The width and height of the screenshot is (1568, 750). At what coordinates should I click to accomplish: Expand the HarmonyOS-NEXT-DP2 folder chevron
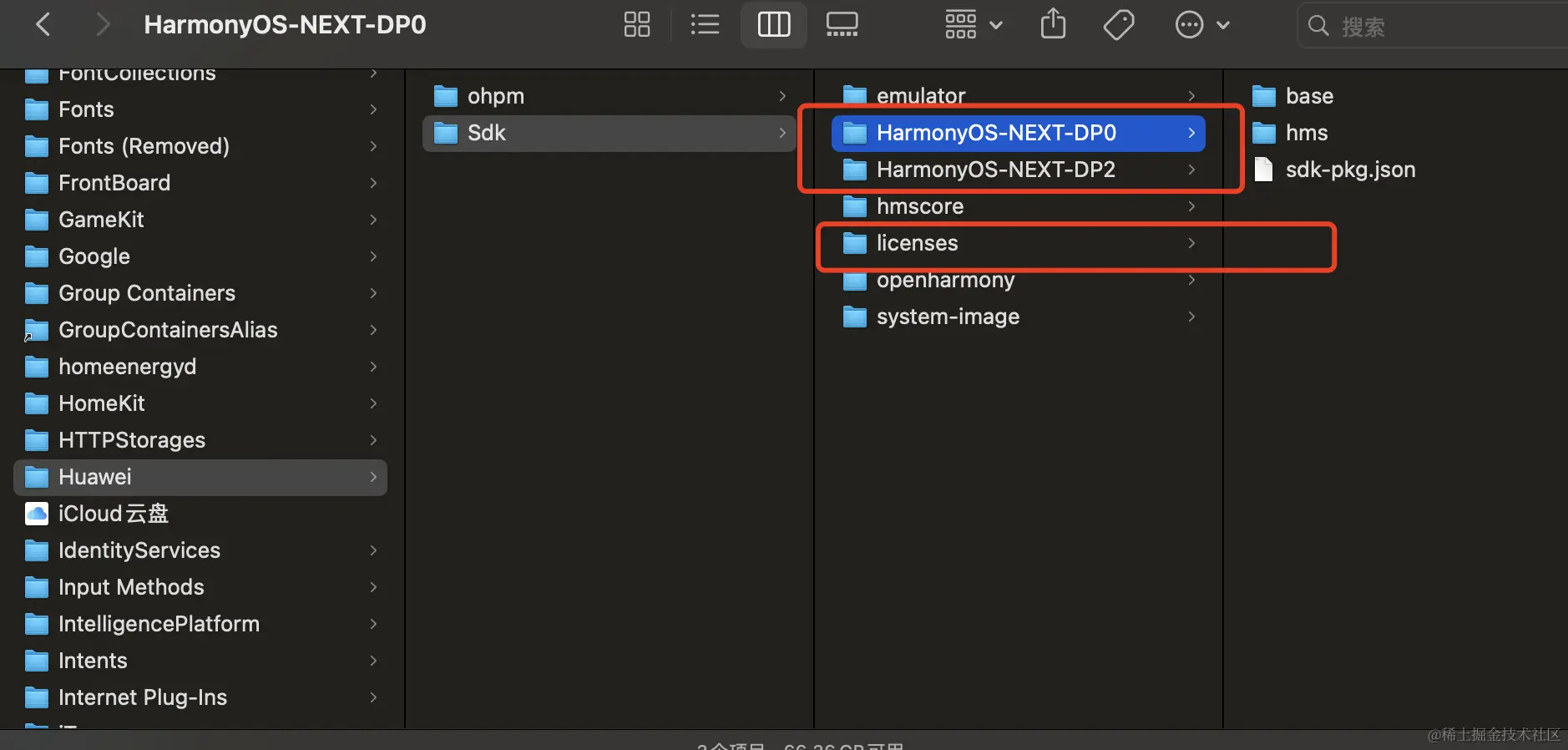click(1191, 170)
